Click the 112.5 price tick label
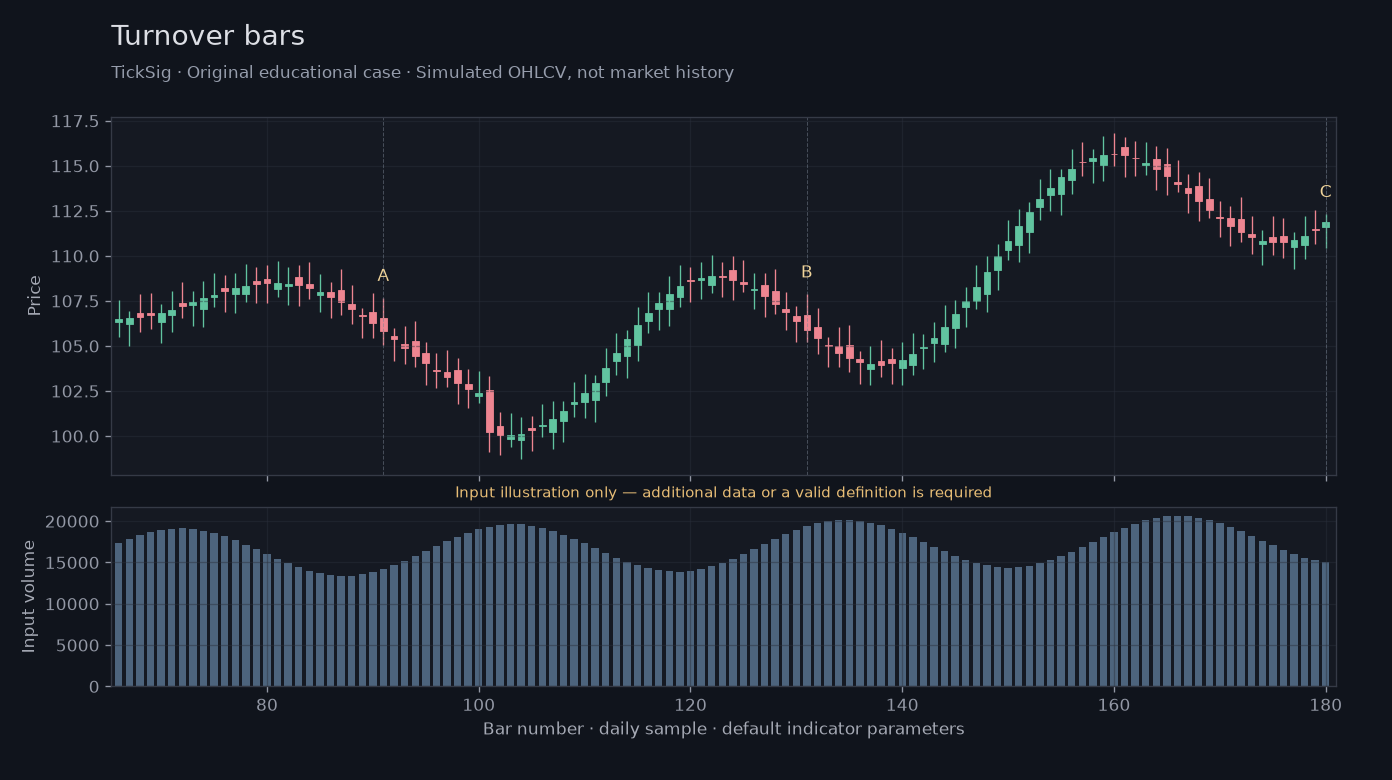1392x780 pixels. point(76,211)
